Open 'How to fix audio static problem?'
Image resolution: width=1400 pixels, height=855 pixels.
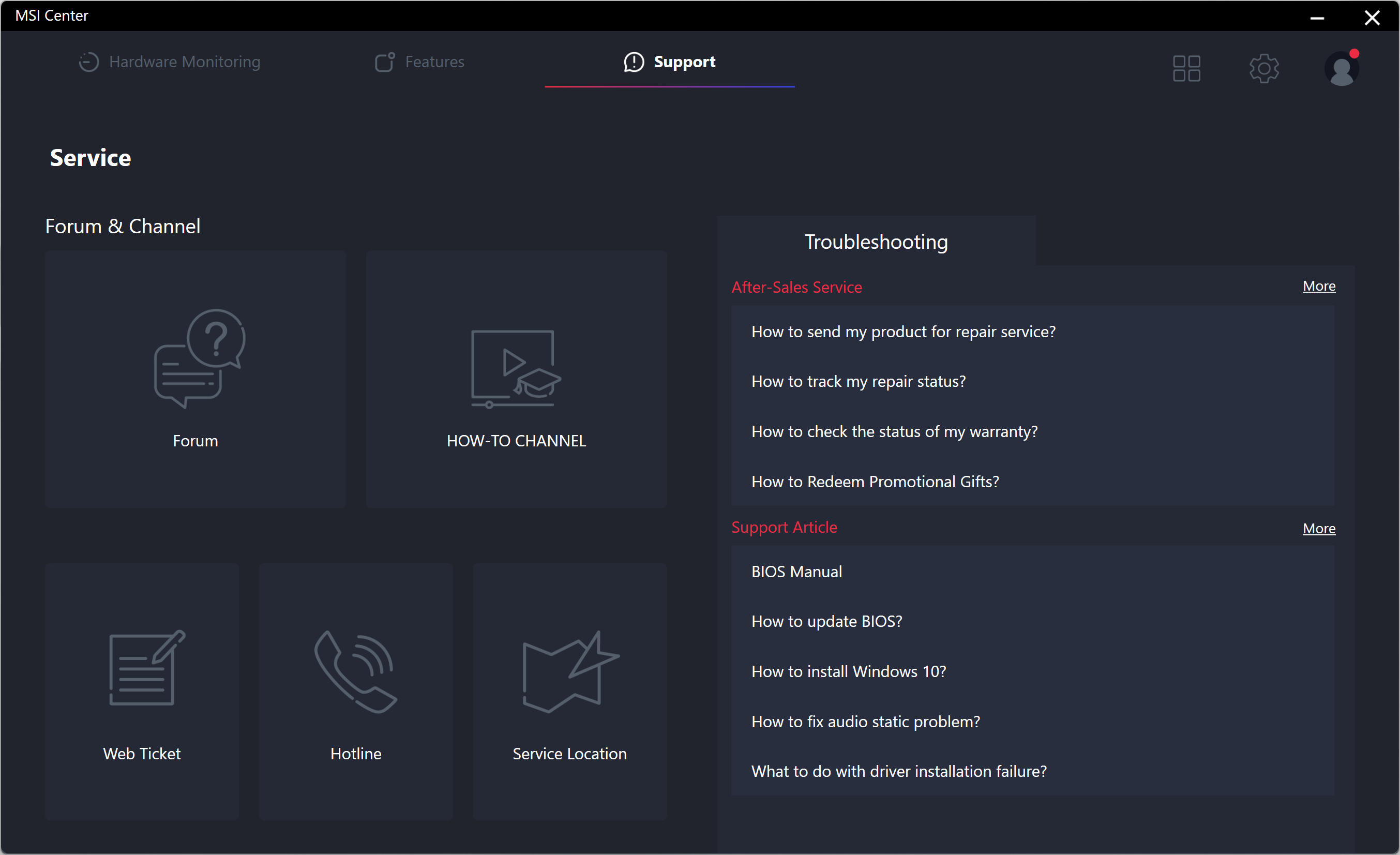pyautogui.click(x=865, y=722)
